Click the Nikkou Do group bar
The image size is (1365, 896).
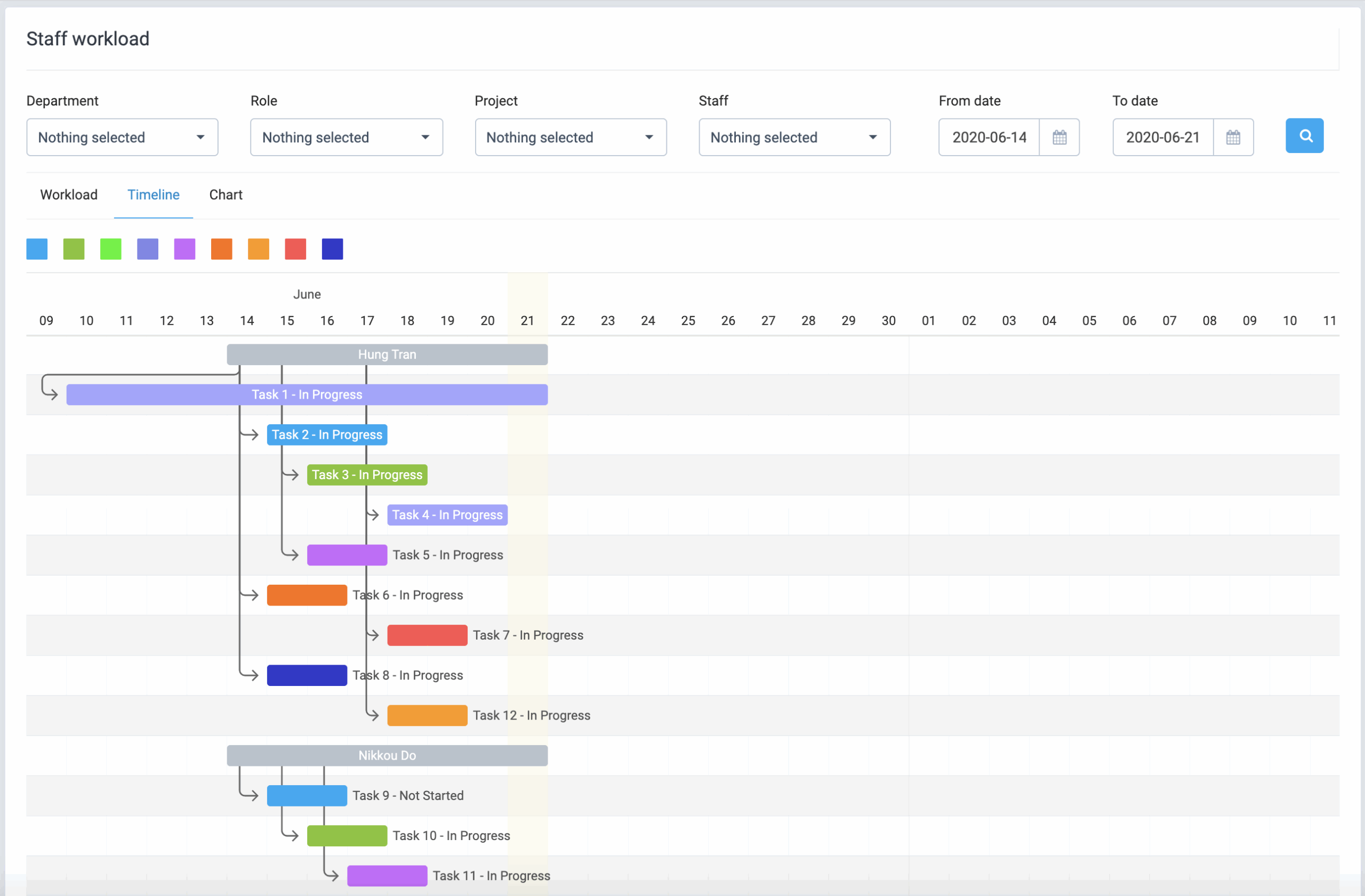[x=387, y=755]
